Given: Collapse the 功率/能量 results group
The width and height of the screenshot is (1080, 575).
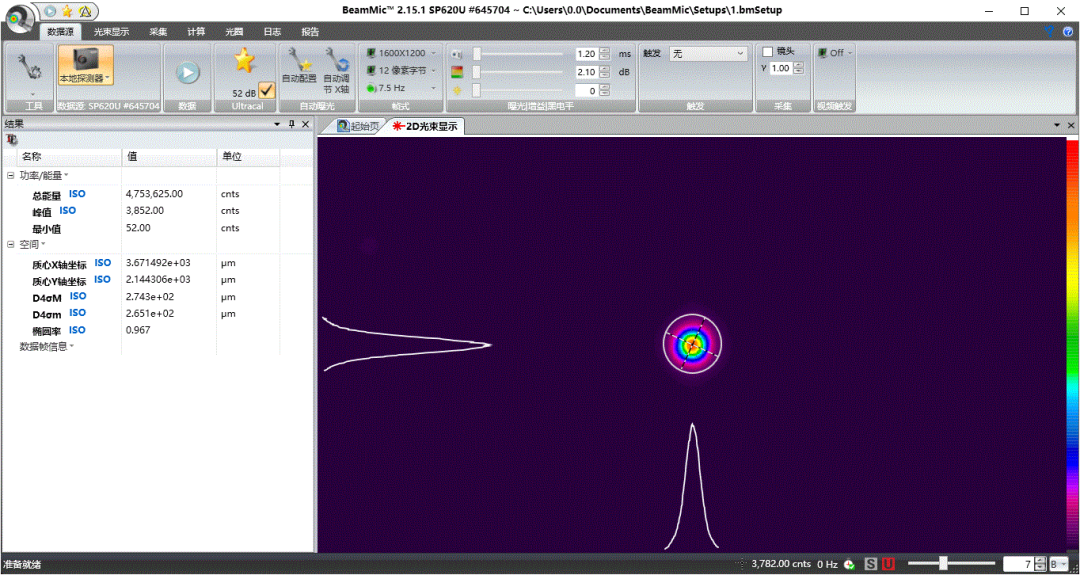Looking at the screenshot, I should pyautogui.click(x=10, y=176).
